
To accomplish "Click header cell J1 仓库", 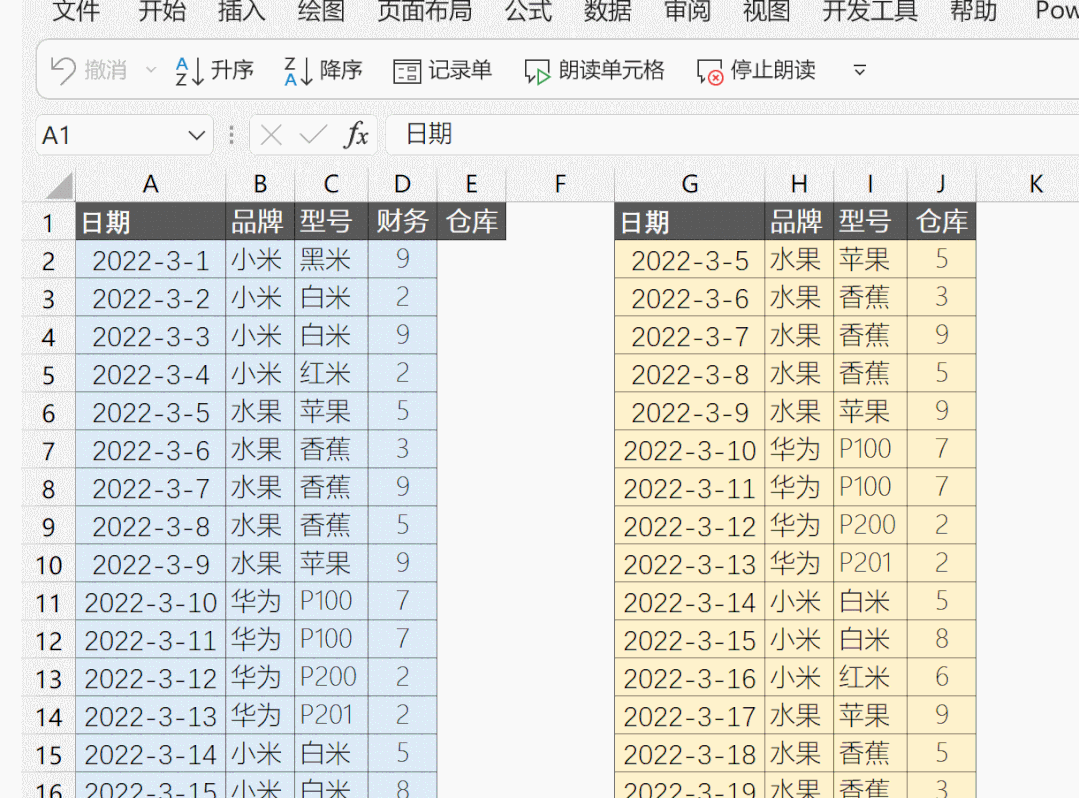I will click(x=941, y=222).
